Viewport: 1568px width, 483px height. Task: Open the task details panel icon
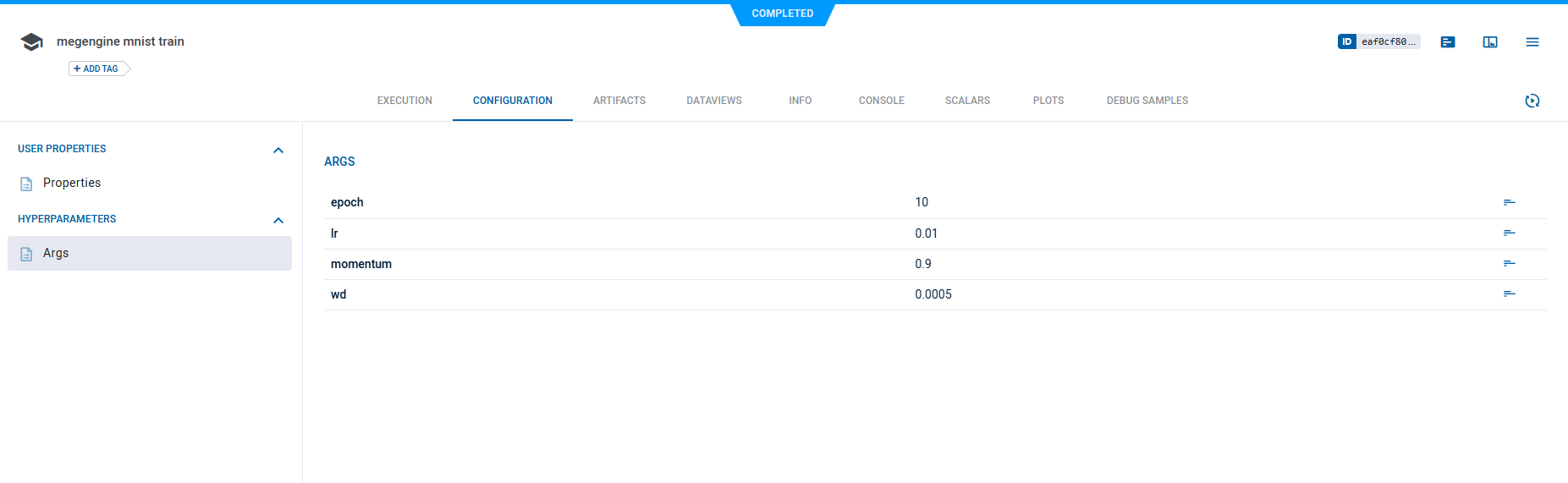pyautogui.click(x=1448, y=42)
